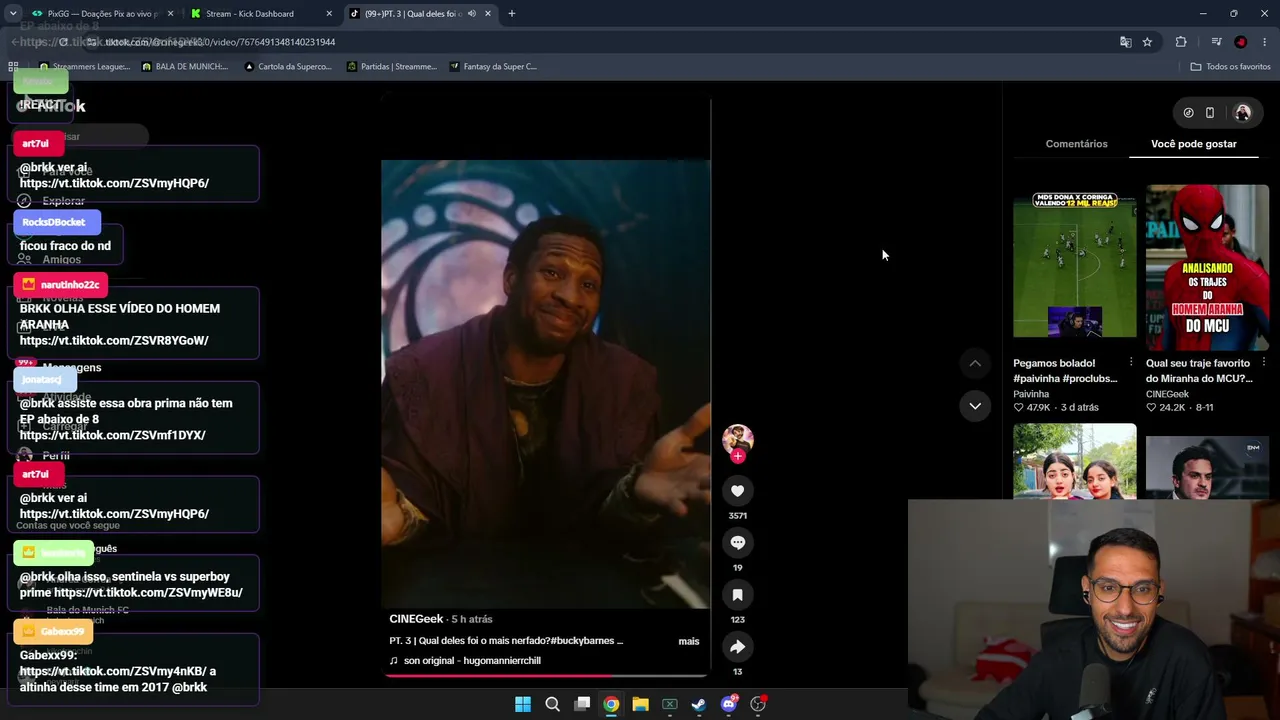This screenshot has width=1280, height=720.
Task: Open the Spider-Man "trajes do MCU" video thumbnail
Action: (x=1207, y=267)
